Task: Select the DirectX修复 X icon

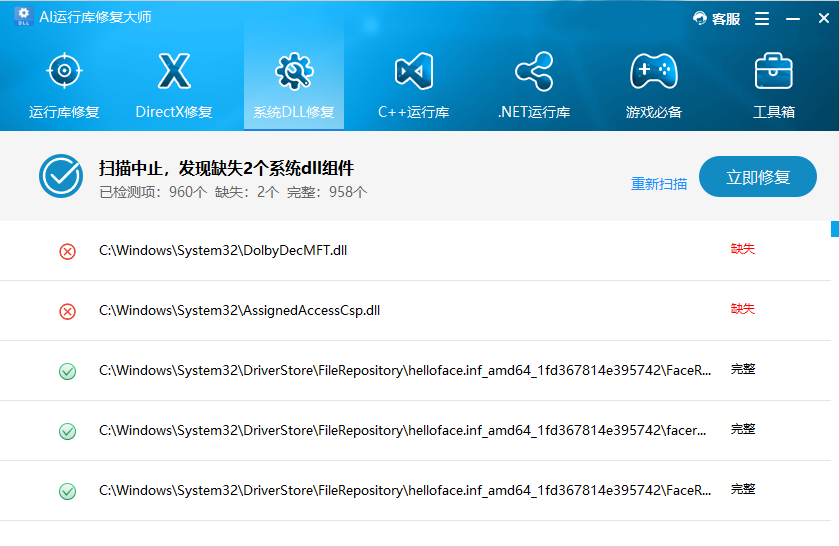Action: pyautogui.click(x=174, y=70)
